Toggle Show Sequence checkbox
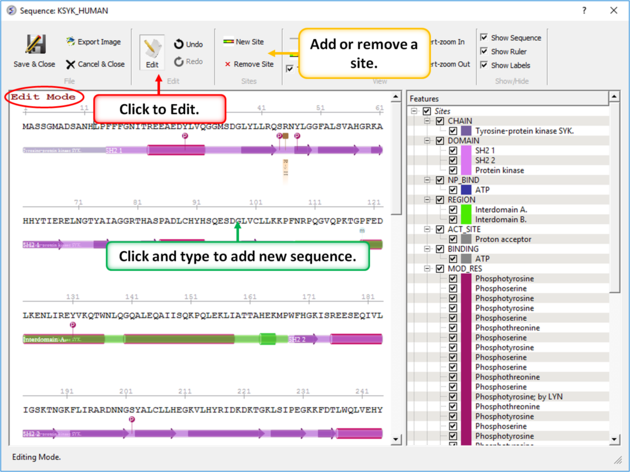The image size is (630, 472). [484, 37]
